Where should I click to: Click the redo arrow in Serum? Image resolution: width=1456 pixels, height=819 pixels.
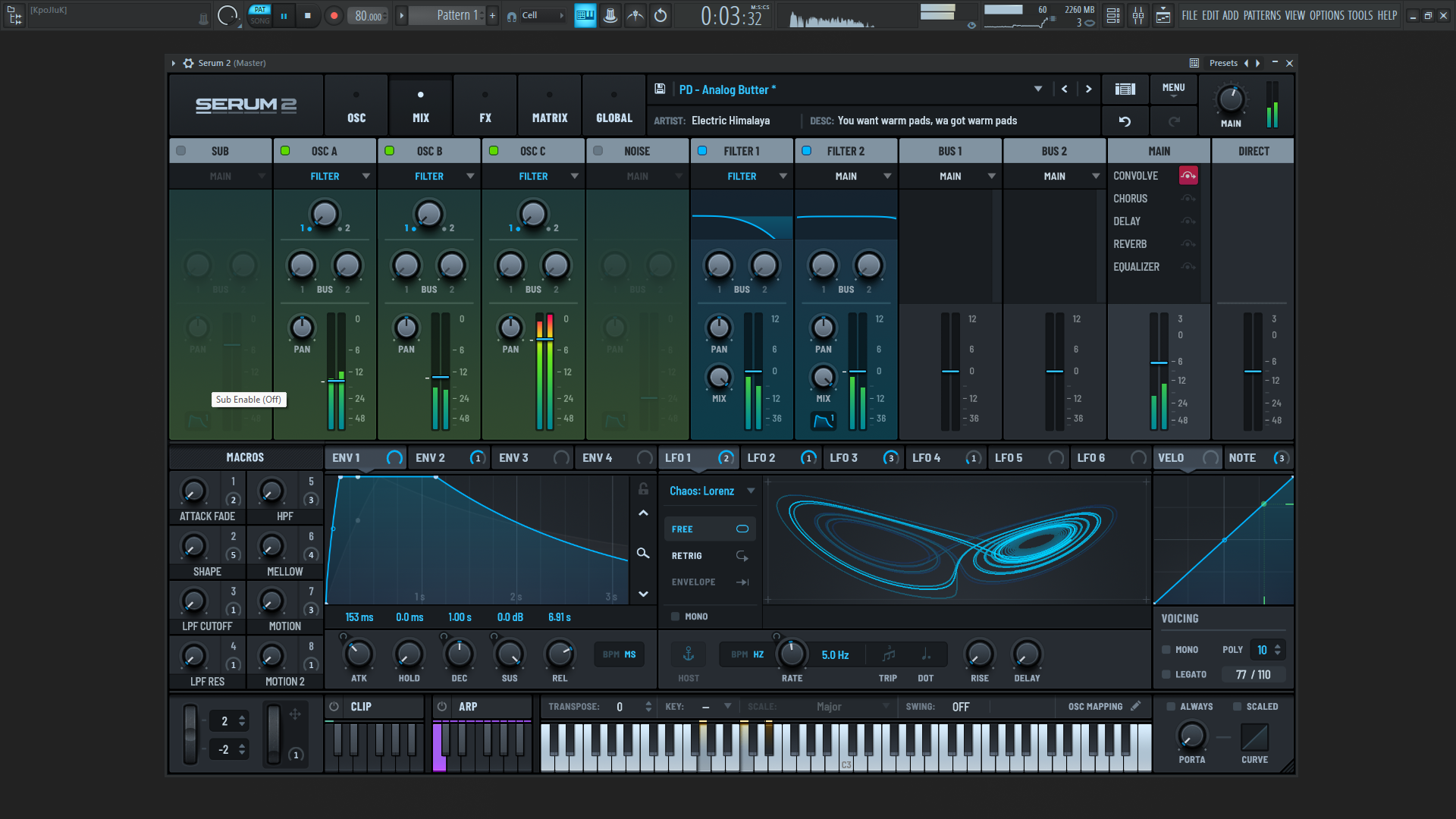coord(1173,121)
